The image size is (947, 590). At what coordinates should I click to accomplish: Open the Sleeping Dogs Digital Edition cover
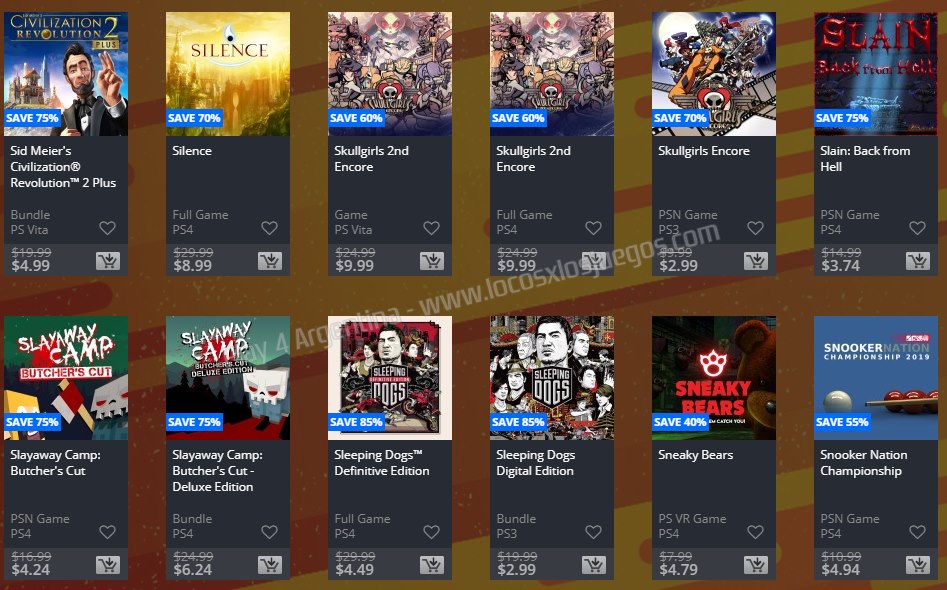pos(552,378)
